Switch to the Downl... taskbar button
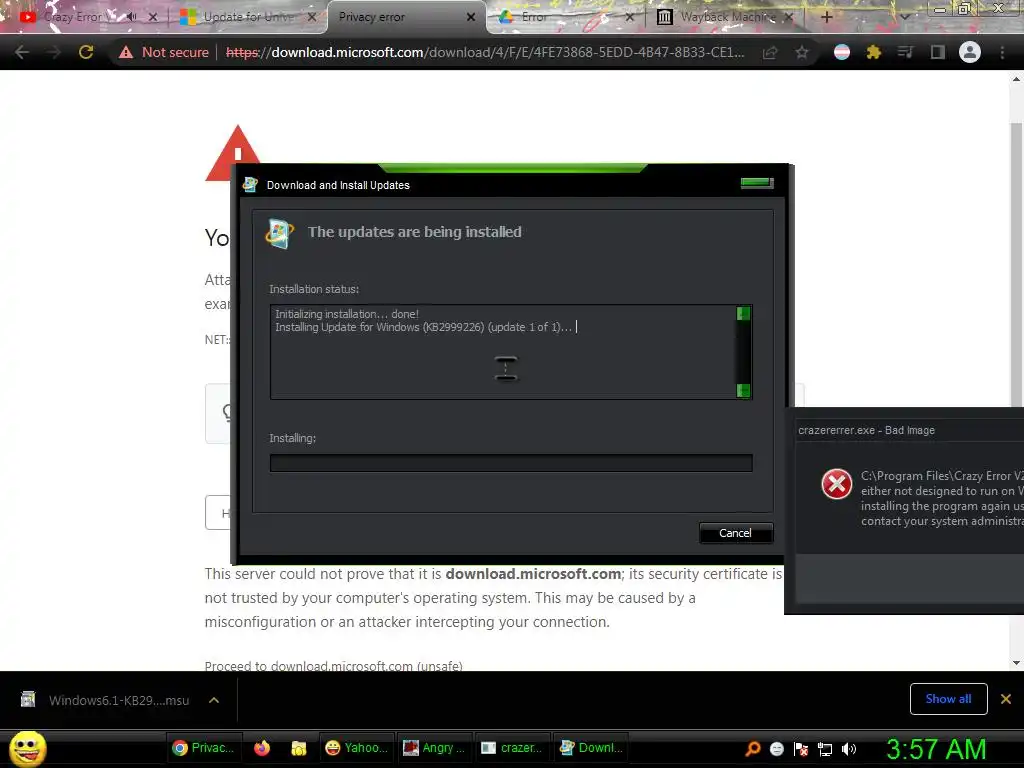Viewport: 1024px width, 768px height. (590, 748)
